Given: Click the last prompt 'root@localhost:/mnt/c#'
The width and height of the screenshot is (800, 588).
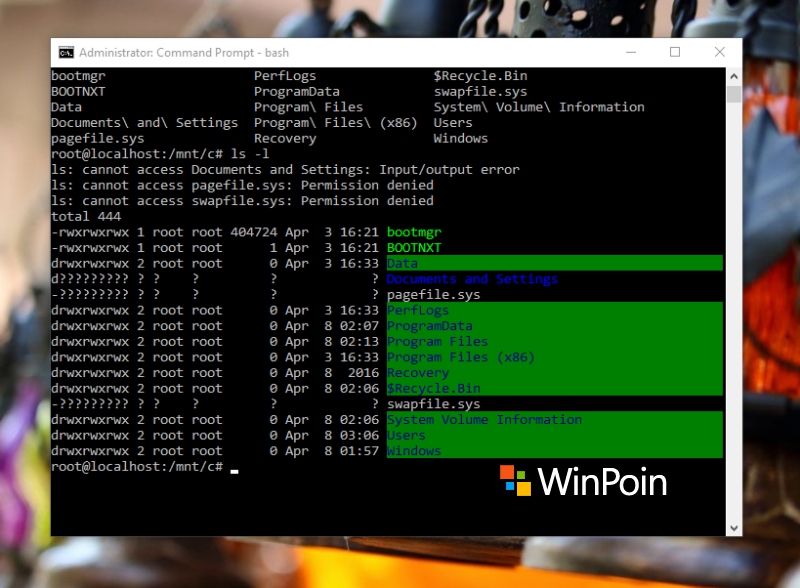Looking at the screenshot, I should [137, 467].
